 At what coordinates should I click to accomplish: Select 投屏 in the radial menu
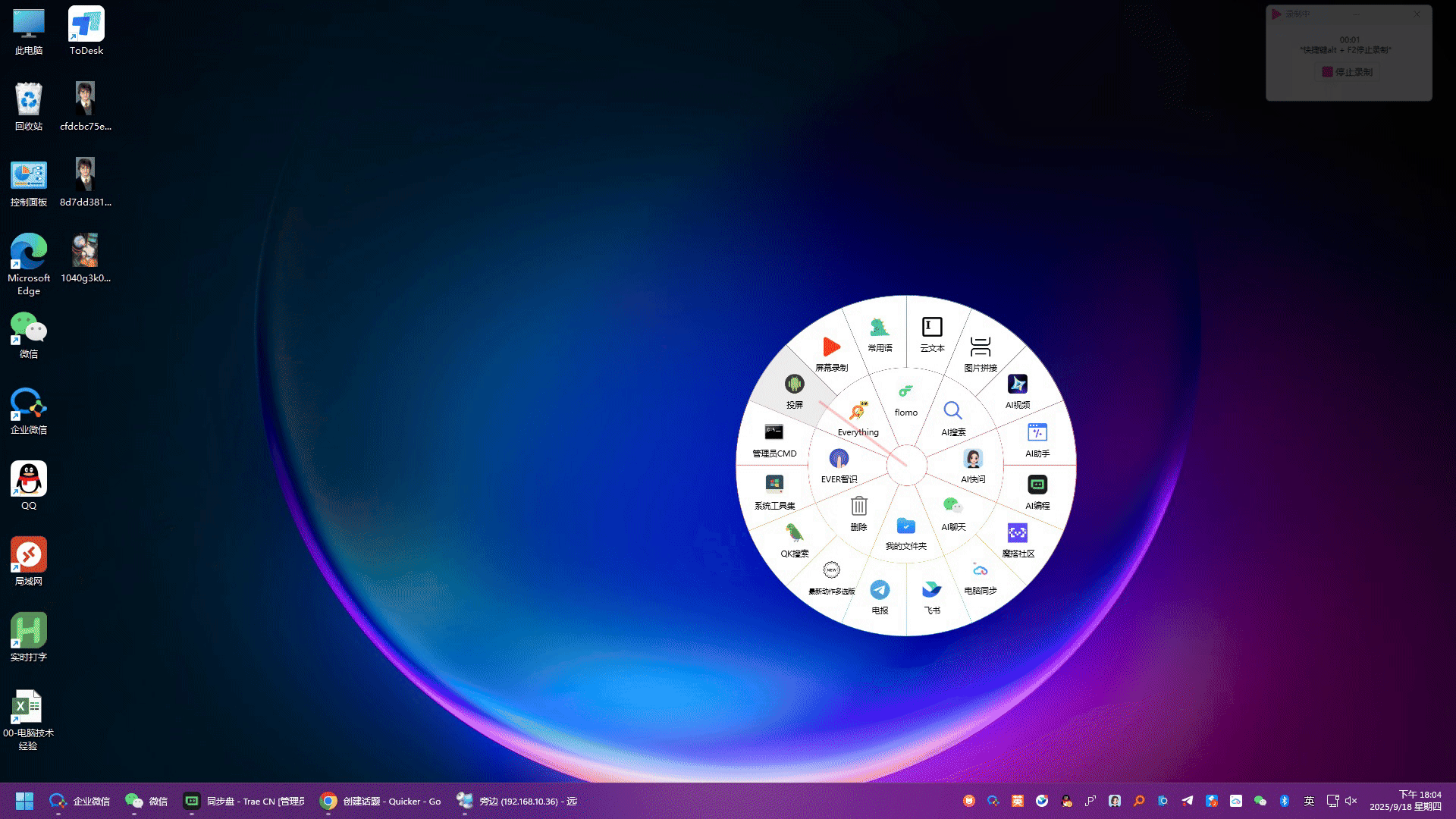pos(794,391)
